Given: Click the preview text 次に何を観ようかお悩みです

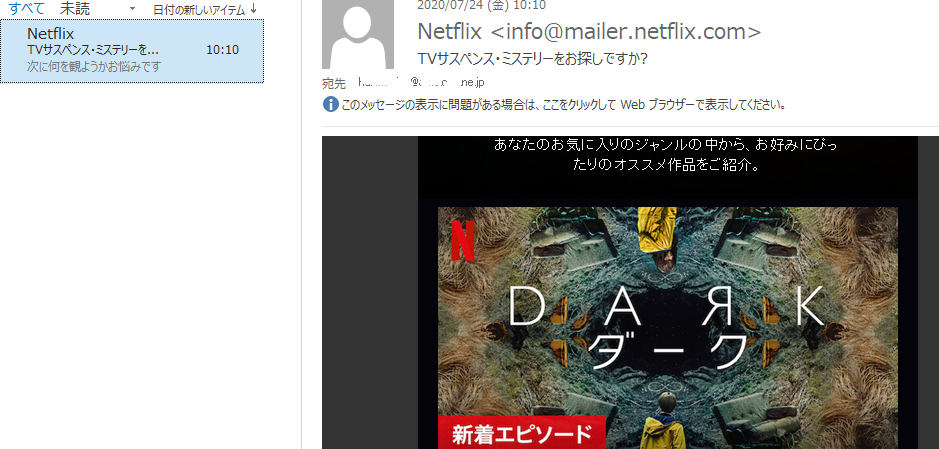Looking at the screenshot, I should (x=94, y=66).
